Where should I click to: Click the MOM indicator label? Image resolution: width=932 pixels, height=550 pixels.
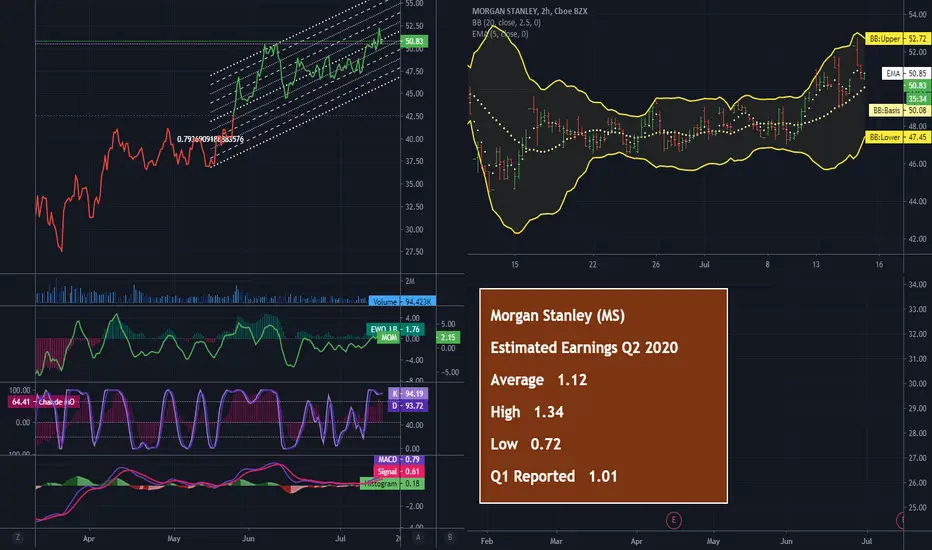coord(389,338)
